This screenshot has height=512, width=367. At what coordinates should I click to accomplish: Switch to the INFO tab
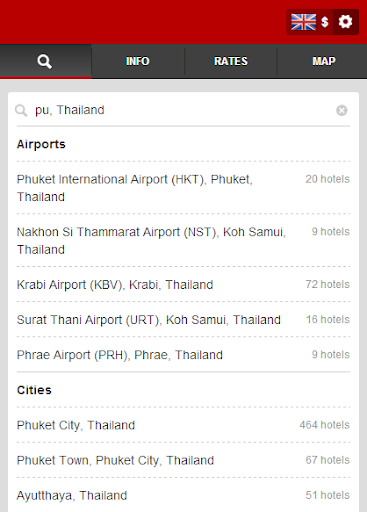click(138, 61)
